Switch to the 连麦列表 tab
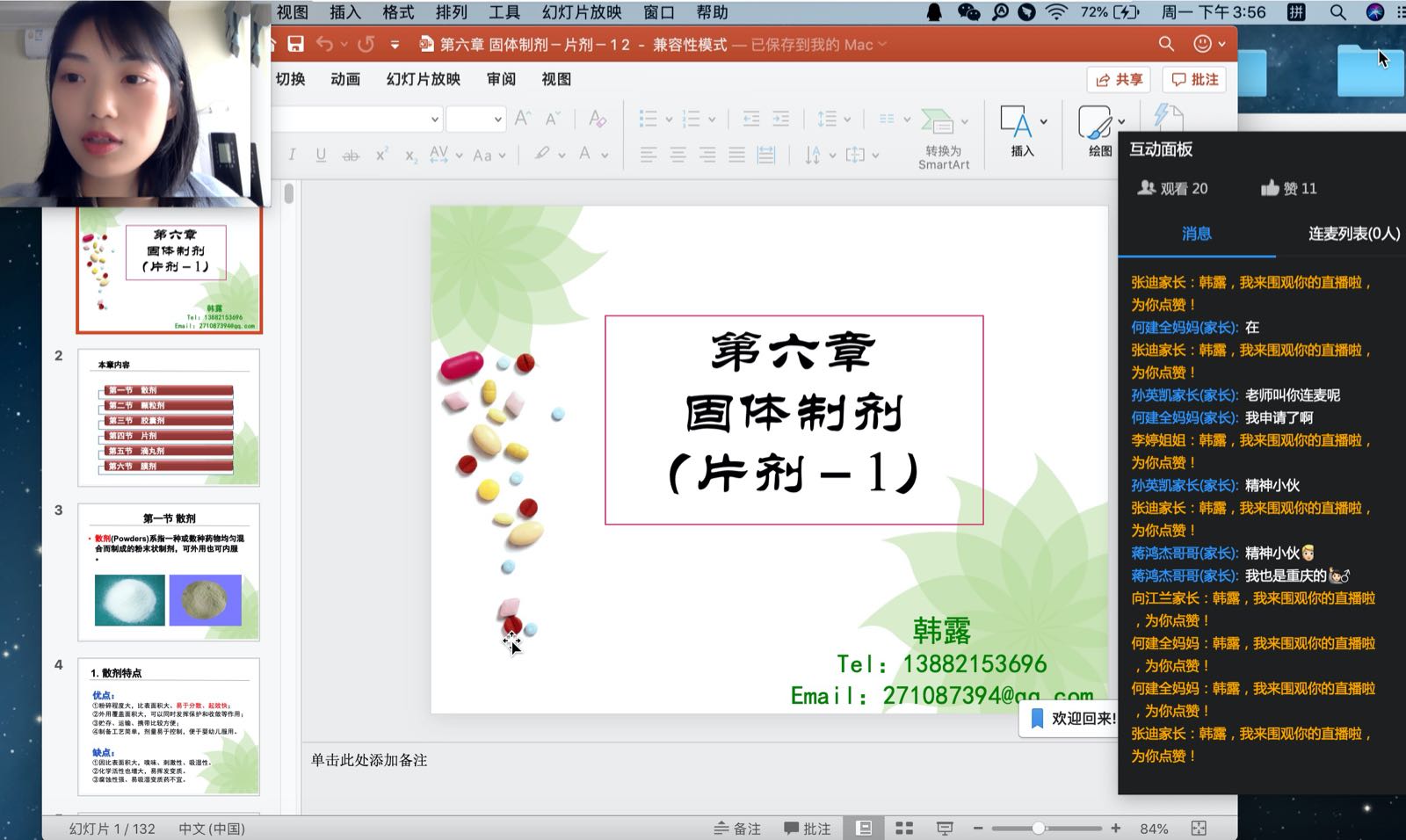 point(1354,234)
